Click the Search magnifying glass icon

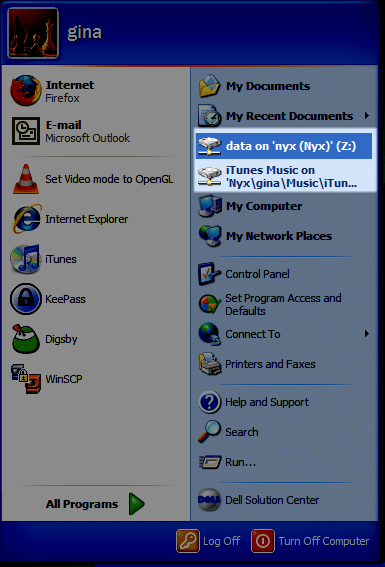tap(209, 431)
